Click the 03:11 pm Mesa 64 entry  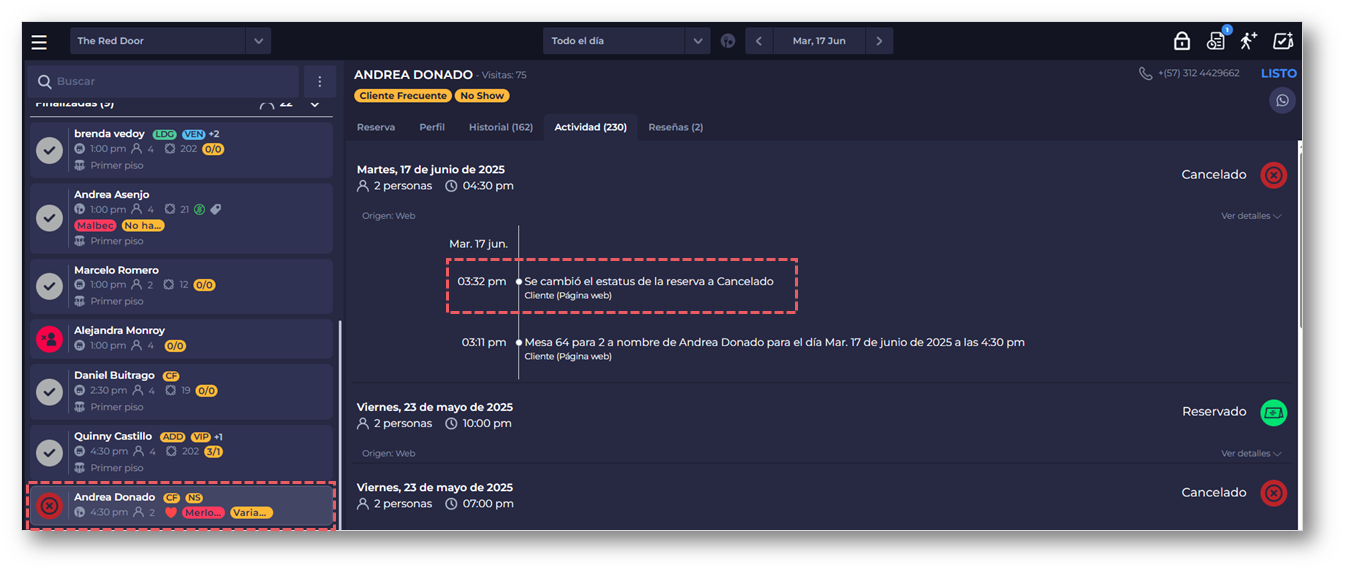coord(741,348)
